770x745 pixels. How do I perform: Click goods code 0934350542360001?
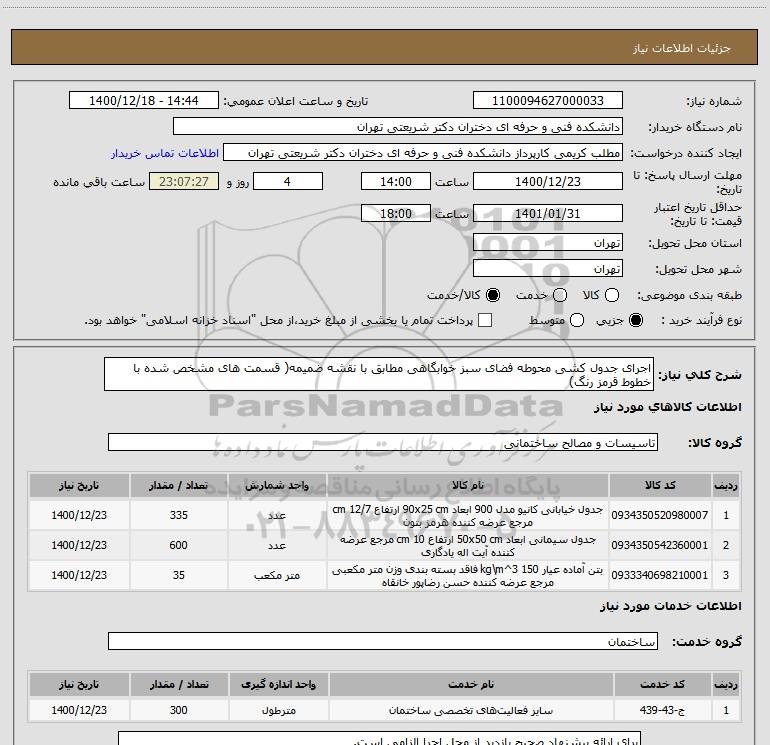point(660,545)
